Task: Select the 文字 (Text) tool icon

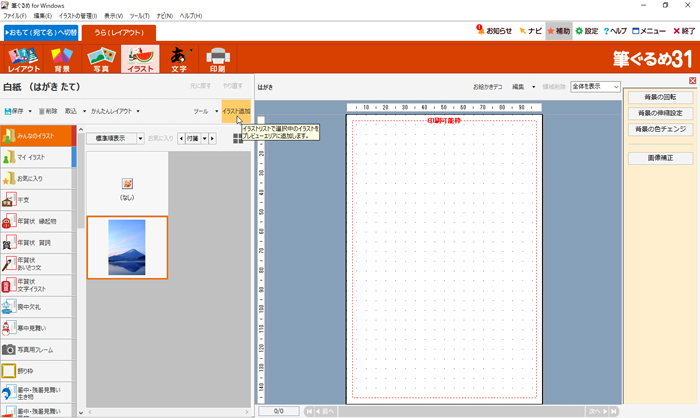Action: tap(179, 59)
